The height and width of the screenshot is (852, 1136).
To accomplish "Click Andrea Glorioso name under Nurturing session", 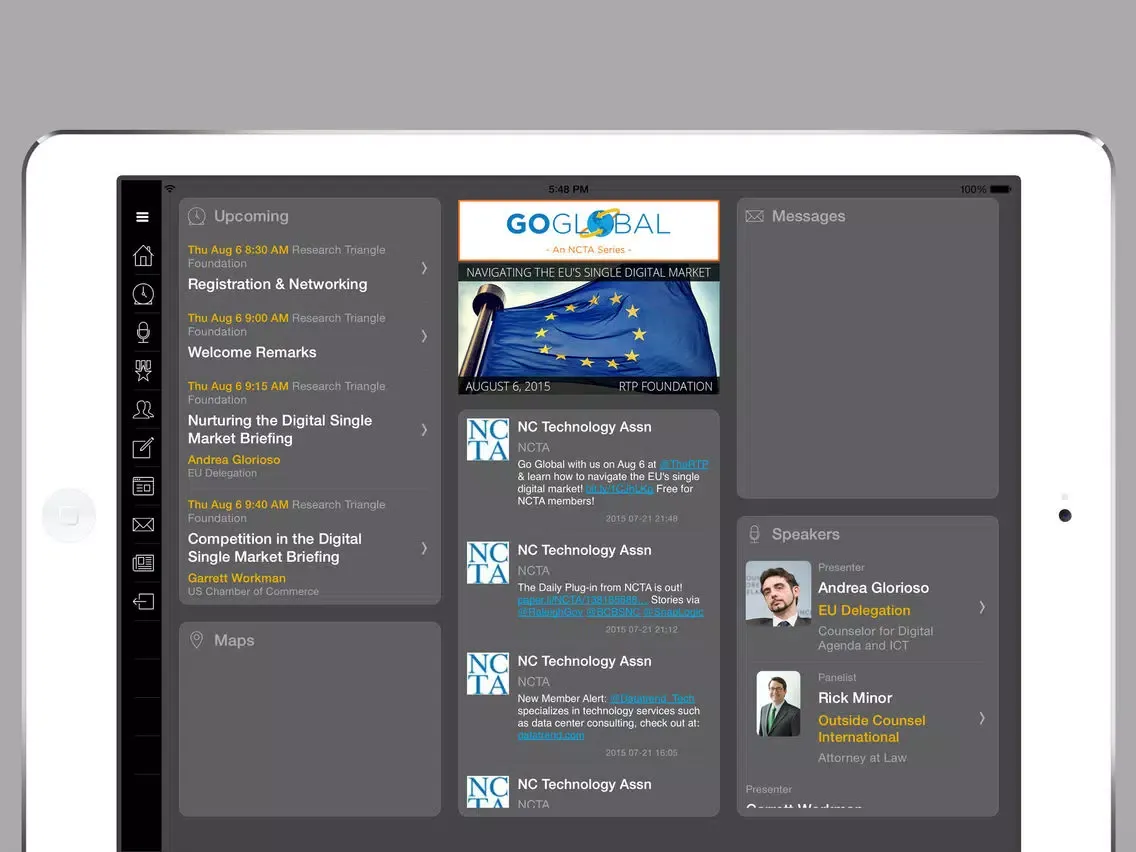I will [x=234, y=459].
